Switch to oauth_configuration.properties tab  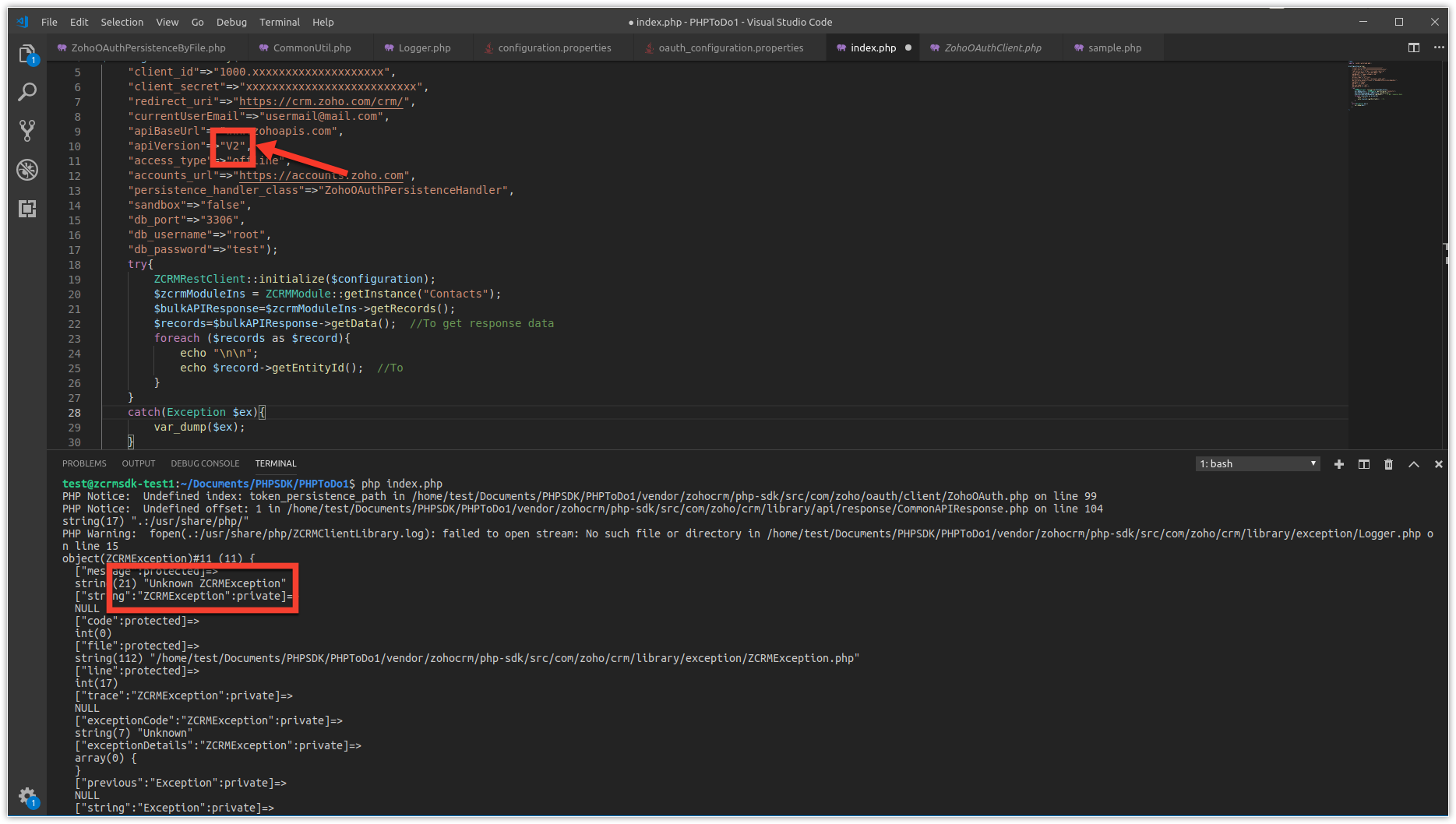[730, 48]
